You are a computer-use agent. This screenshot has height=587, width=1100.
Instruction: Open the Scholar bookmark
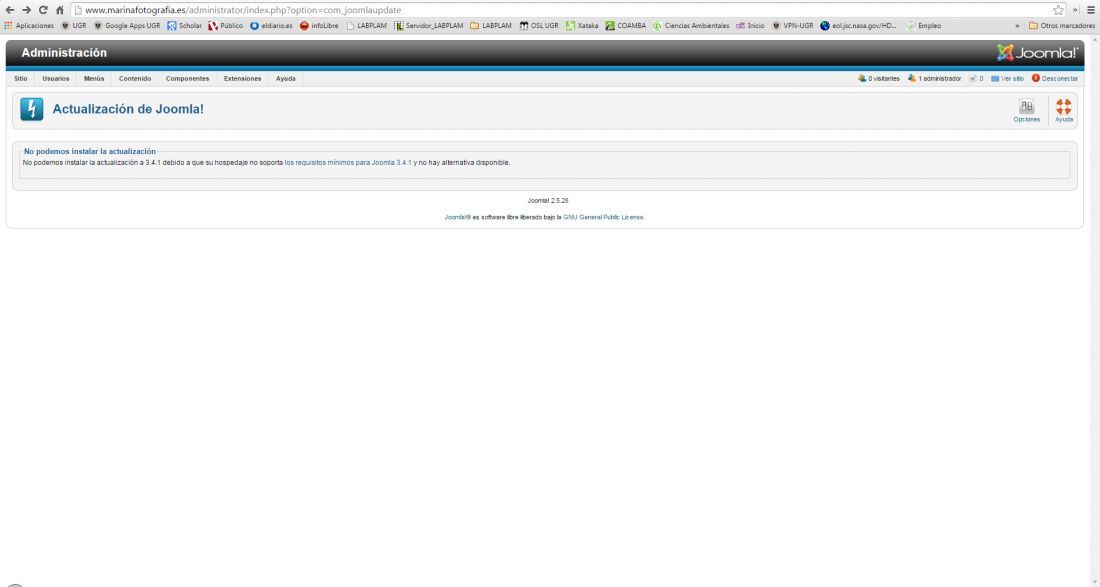tap(185, 25)
